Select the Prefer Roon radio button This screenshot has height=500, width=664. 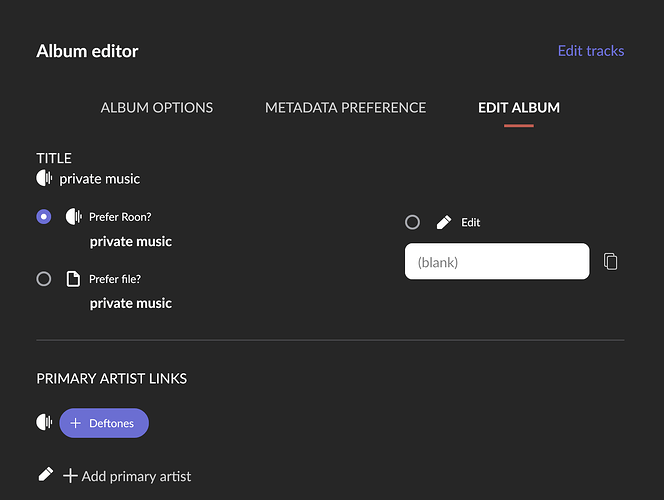point(44,217)
